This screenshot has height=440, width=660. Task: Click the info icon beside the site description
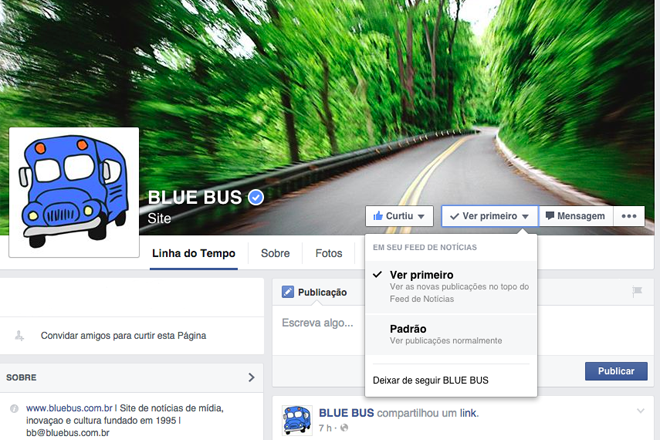(14, 408)
